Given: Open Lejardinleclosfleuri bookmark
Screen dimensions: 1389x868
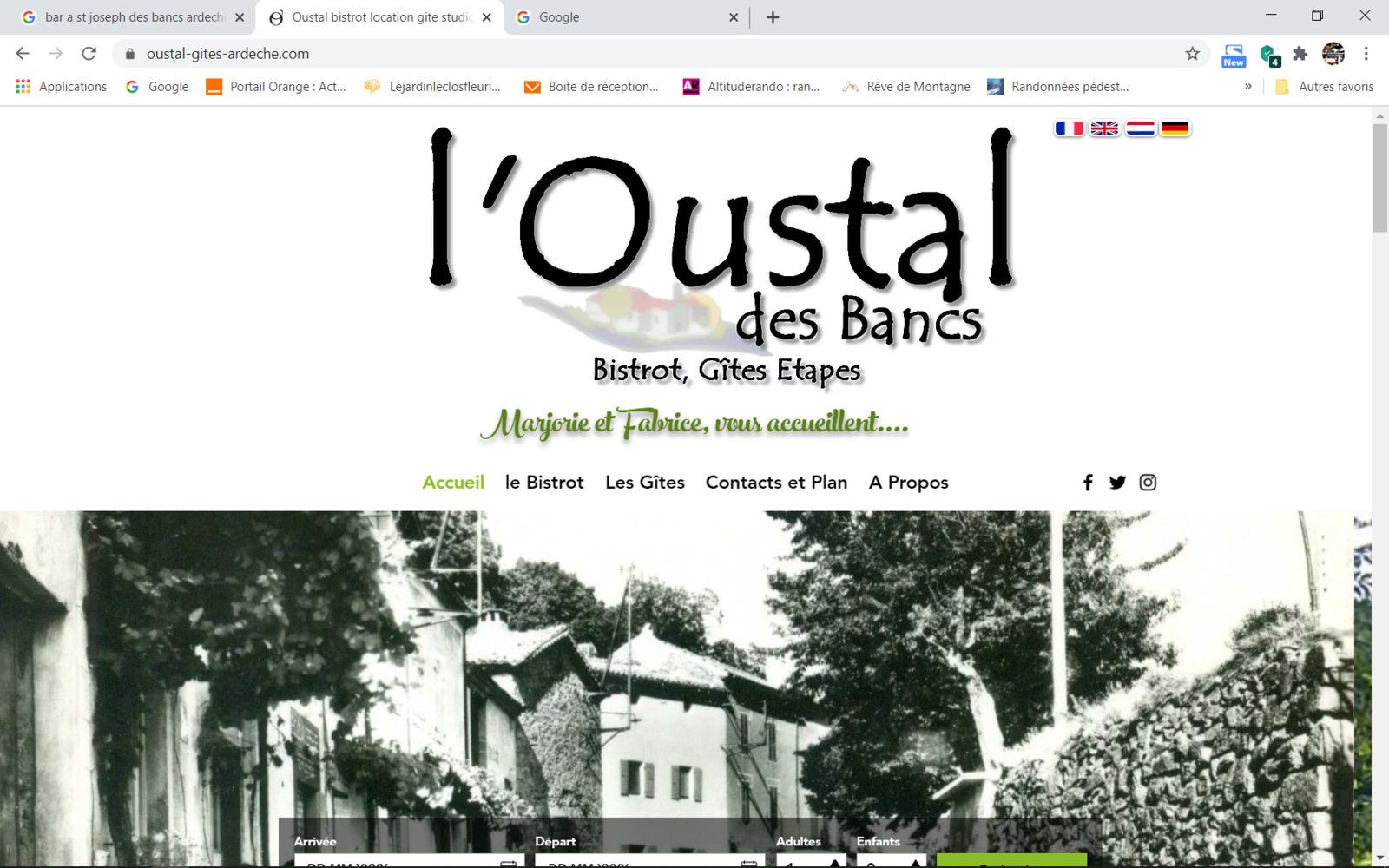Looking at the screenshot, I should 433,87.
